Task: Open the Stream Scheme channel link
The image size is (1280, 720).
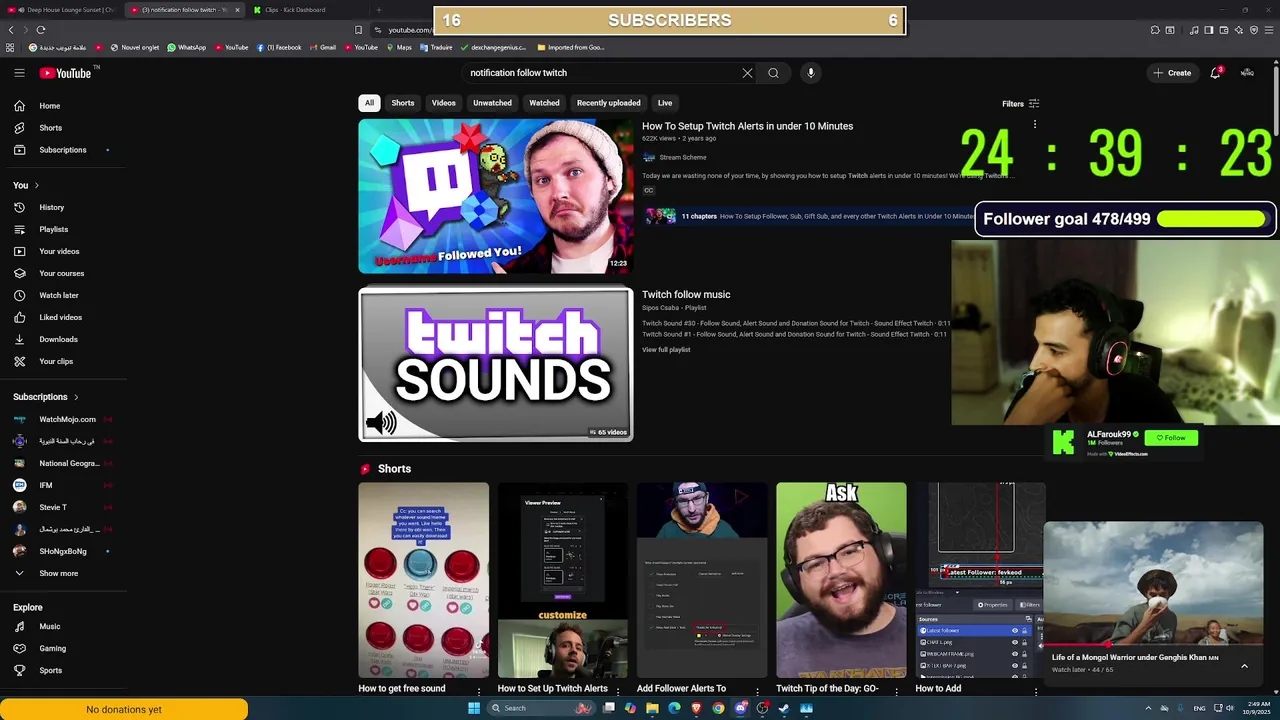Action: coord(683,157)
